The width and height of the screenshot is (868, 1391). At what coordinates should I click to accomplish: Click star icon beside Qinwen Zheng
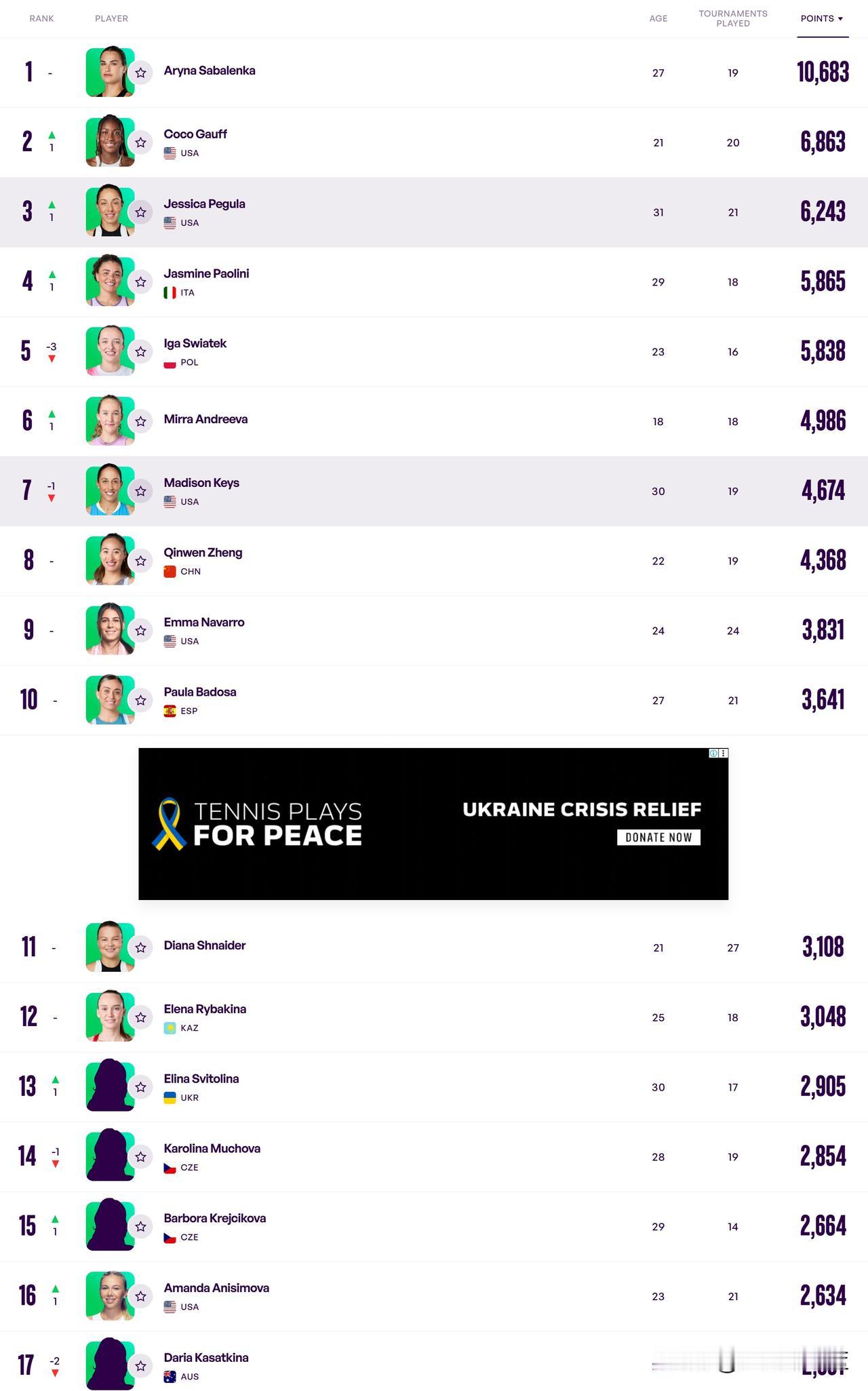tap(140, 561)
